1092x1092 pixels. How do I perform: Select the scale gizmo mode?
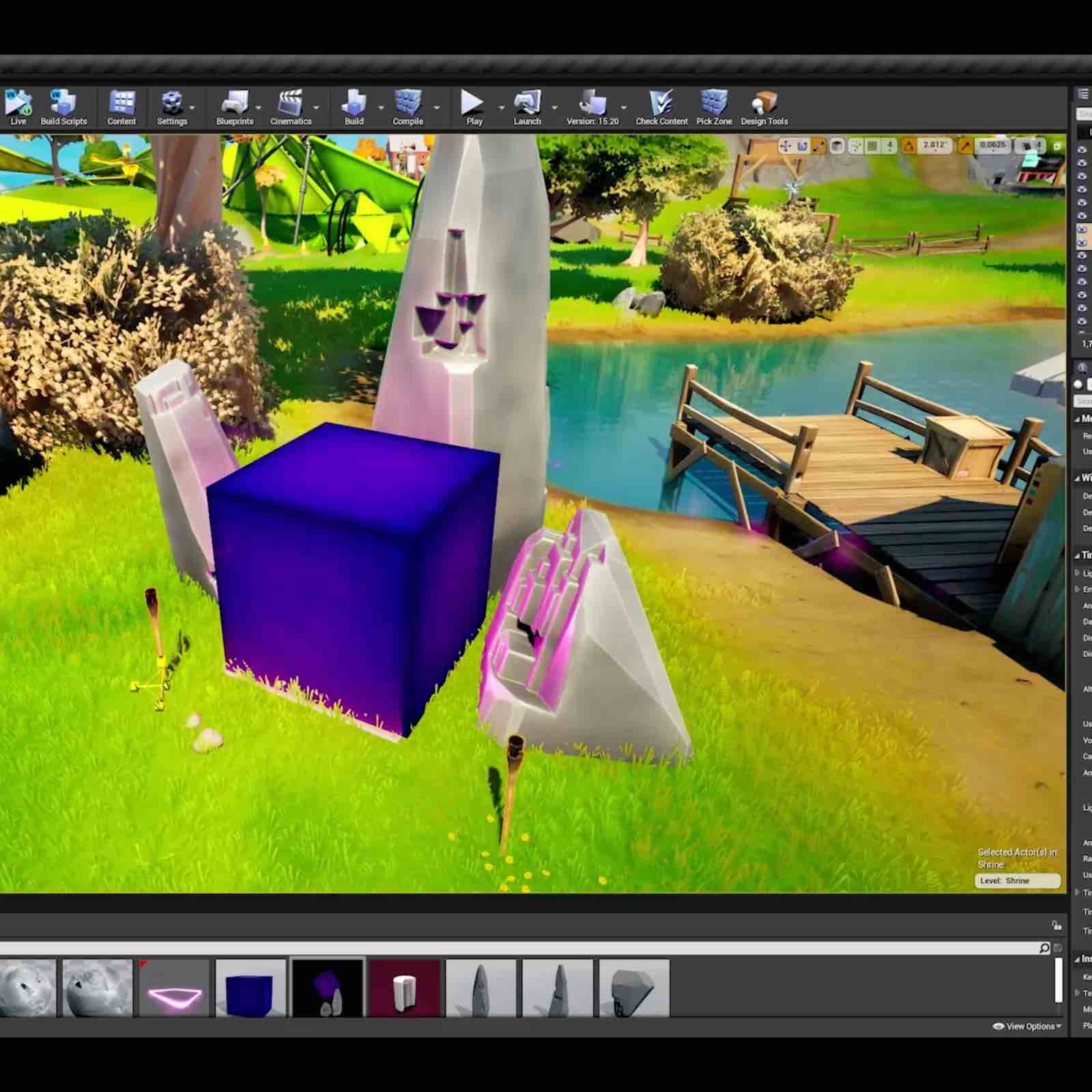(818, 146)
